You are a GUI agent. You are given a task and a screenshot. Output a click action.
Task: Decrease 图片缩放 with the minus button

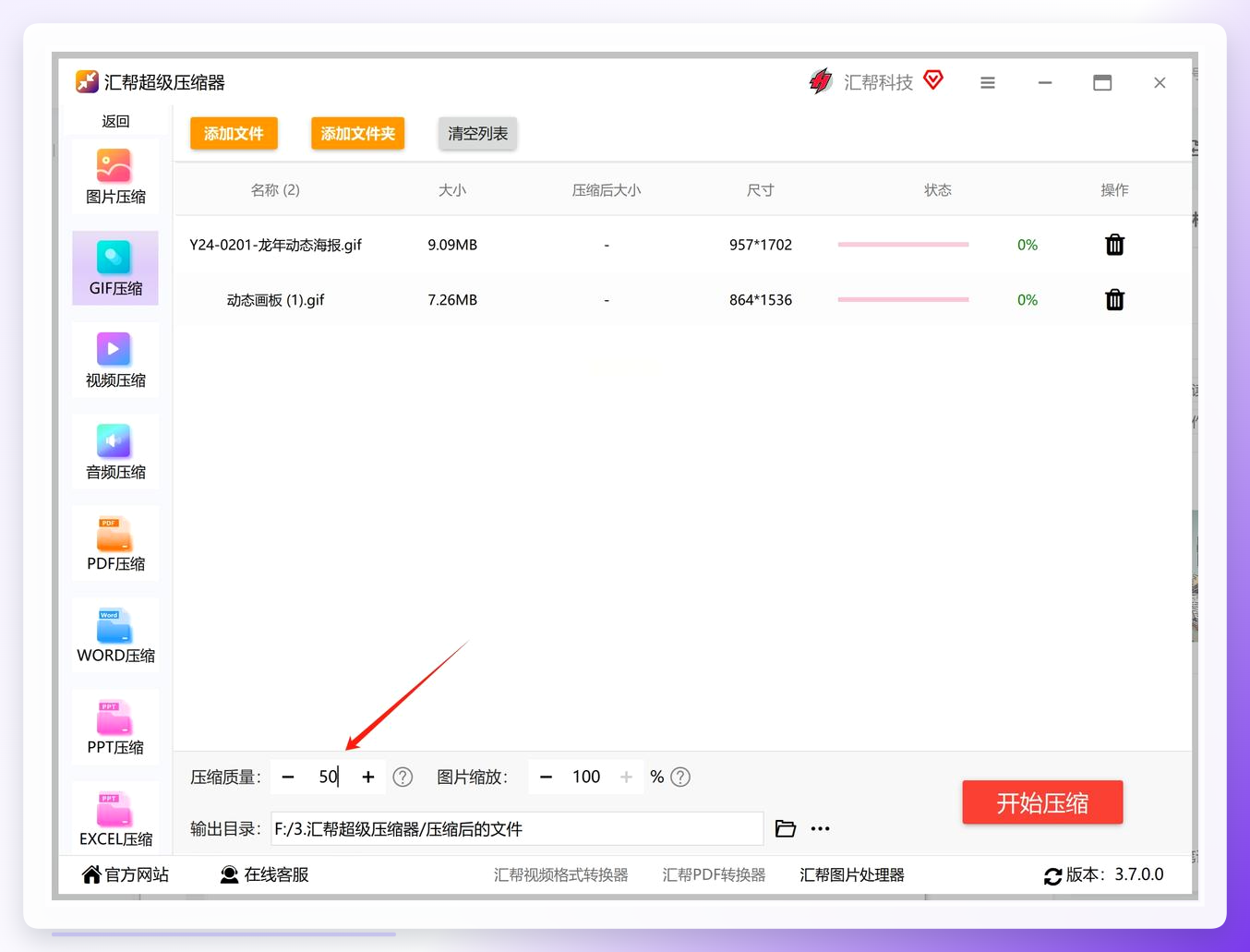click(x=546, y=777)
